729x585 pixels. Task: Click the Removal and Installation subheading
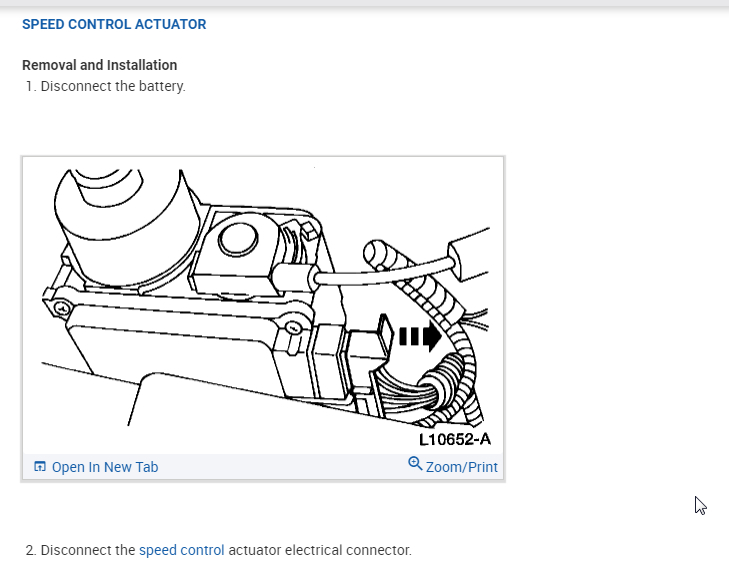[99, 65]
